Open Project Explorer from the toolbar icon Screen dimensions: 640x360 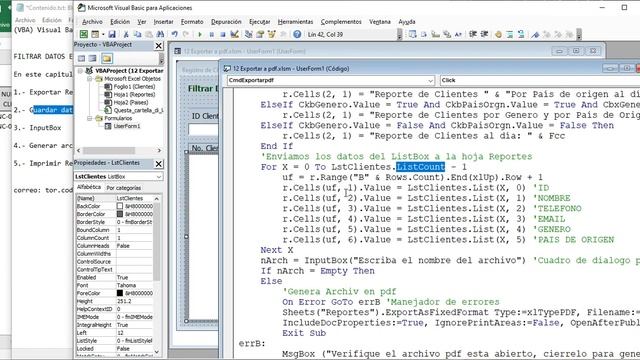pyautogui.click(x=249, y=35)
